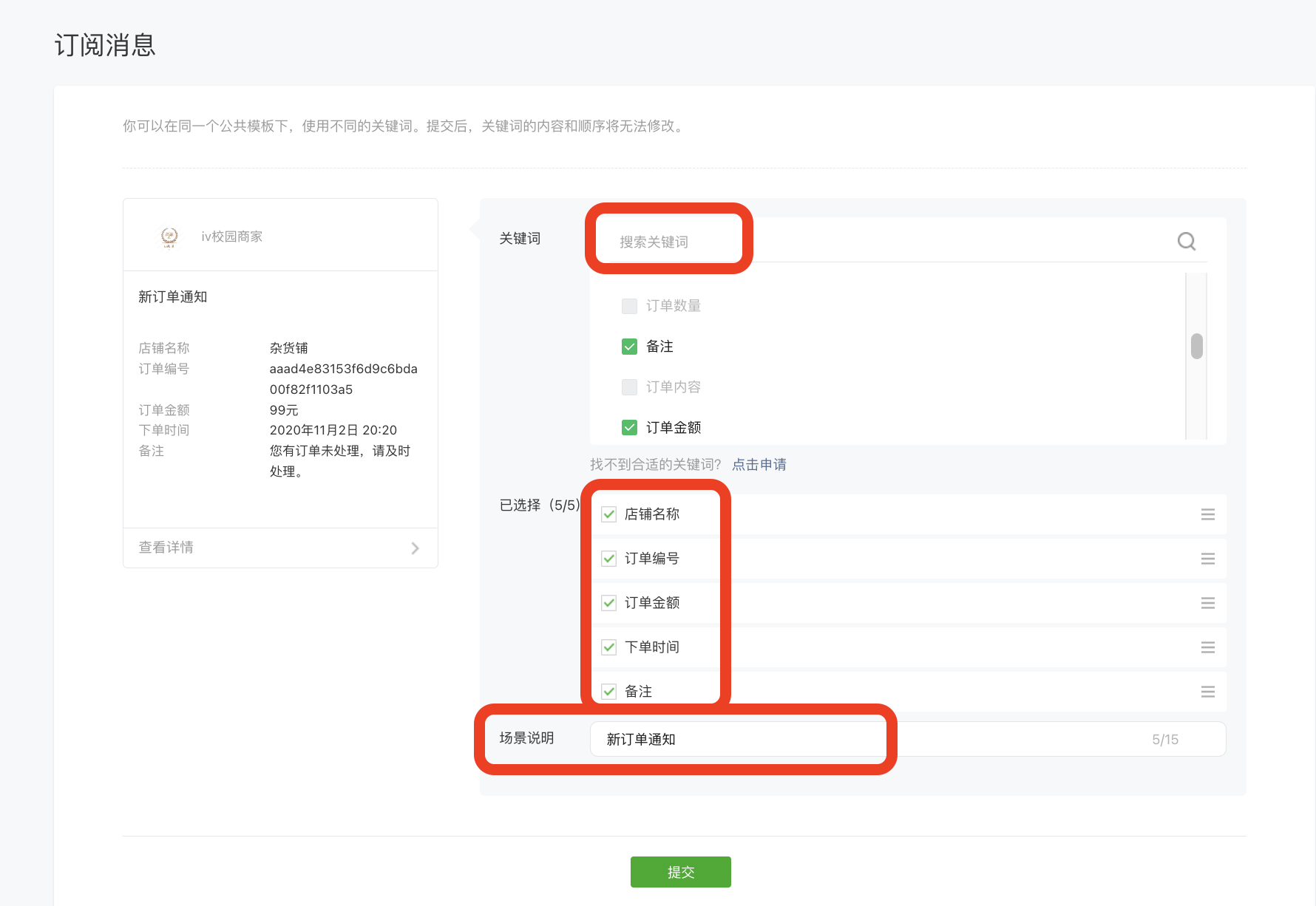Deselect 店铺名称 in selected list
Image resolution: width=1316 pixels, height=906 pixels.
pos(608,514)
